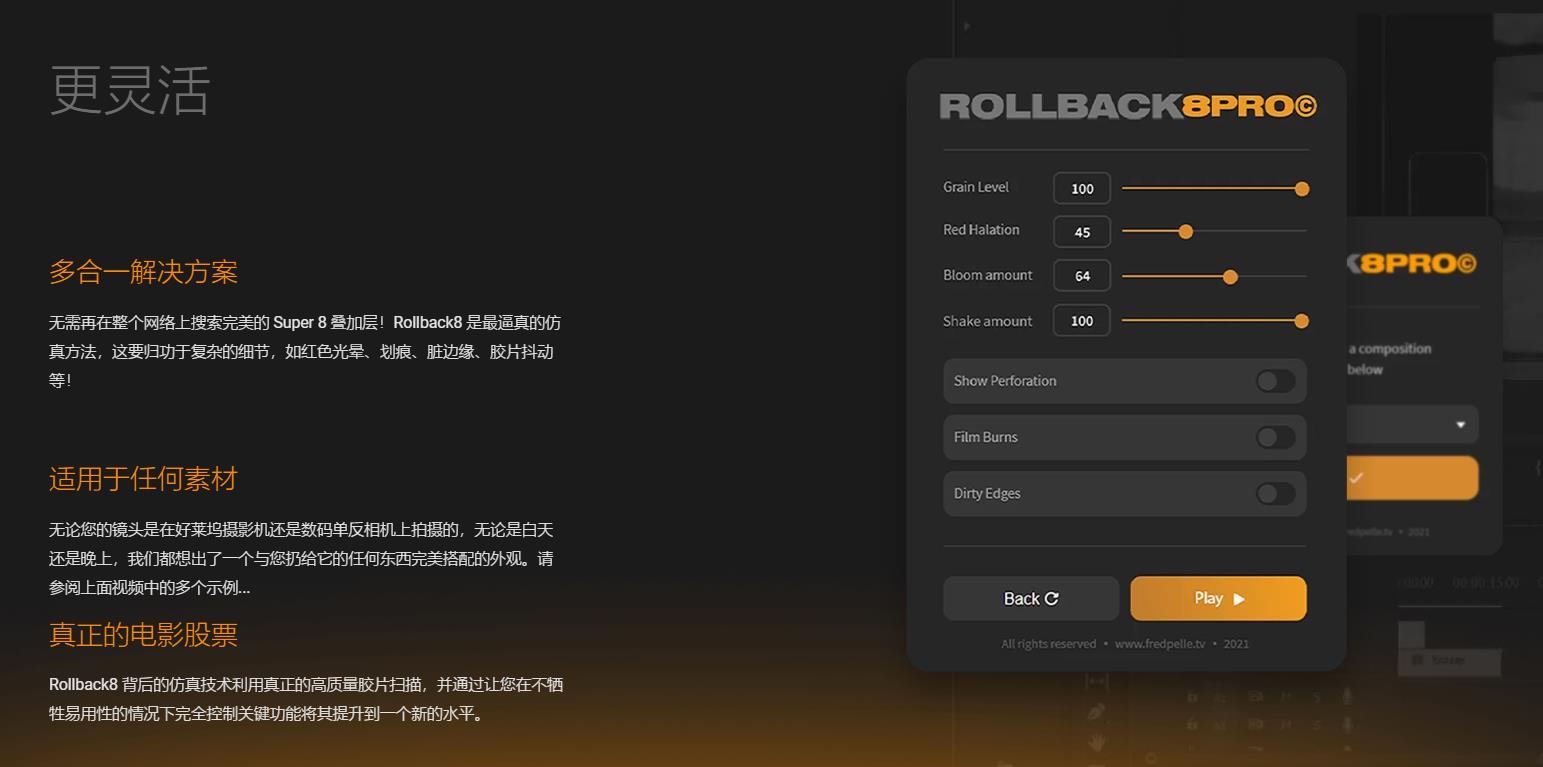
Task: Click the heading 多合一解决方案
Action: [x=143, y=272]
